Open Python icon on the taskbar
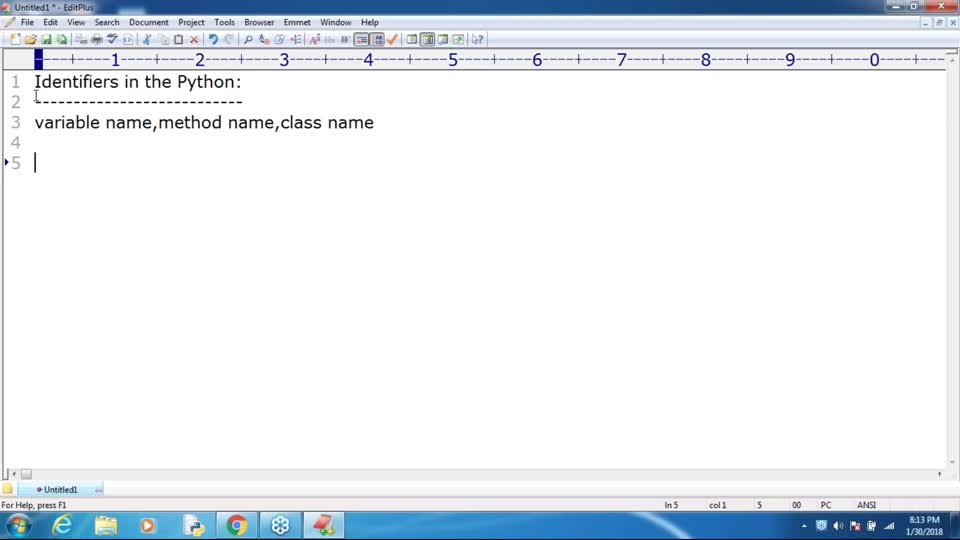Screen dimensions: 960x540 [x=193, y=526]
